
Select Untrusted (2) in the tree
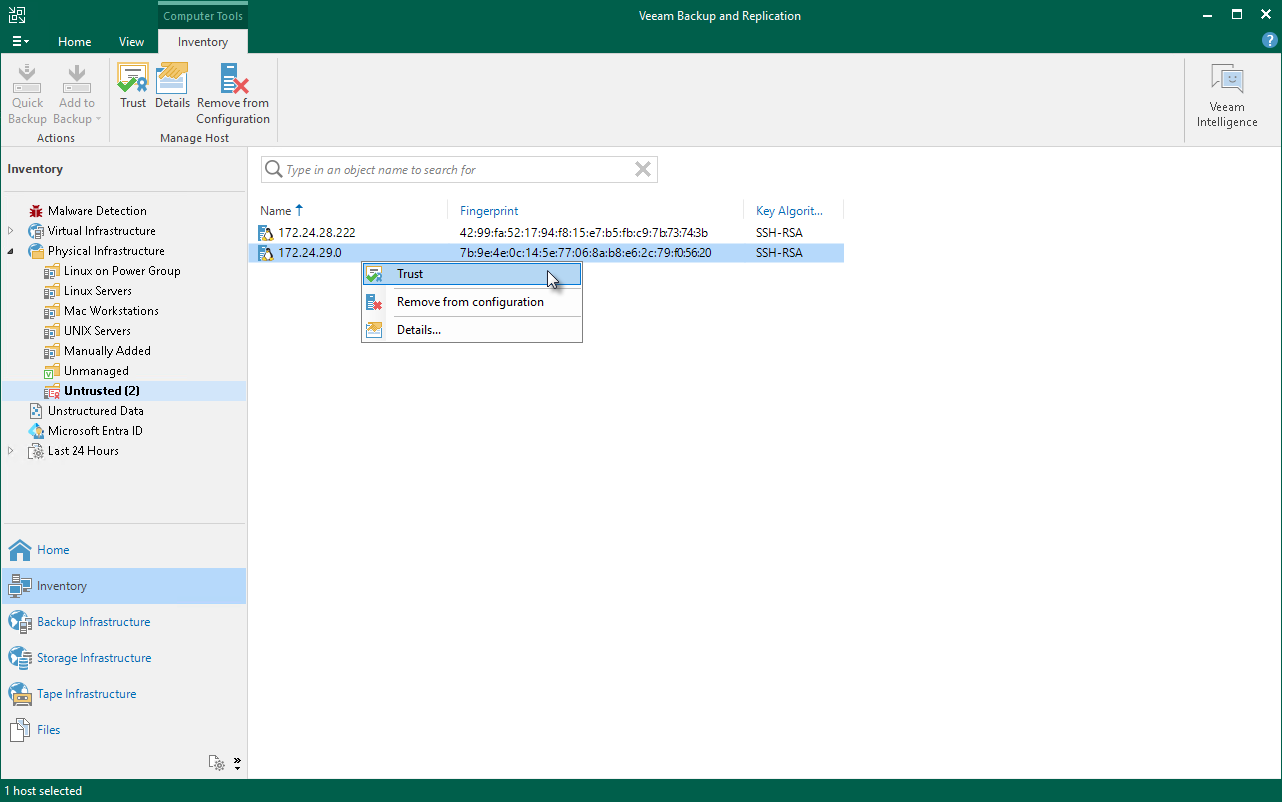click(102, 391)
